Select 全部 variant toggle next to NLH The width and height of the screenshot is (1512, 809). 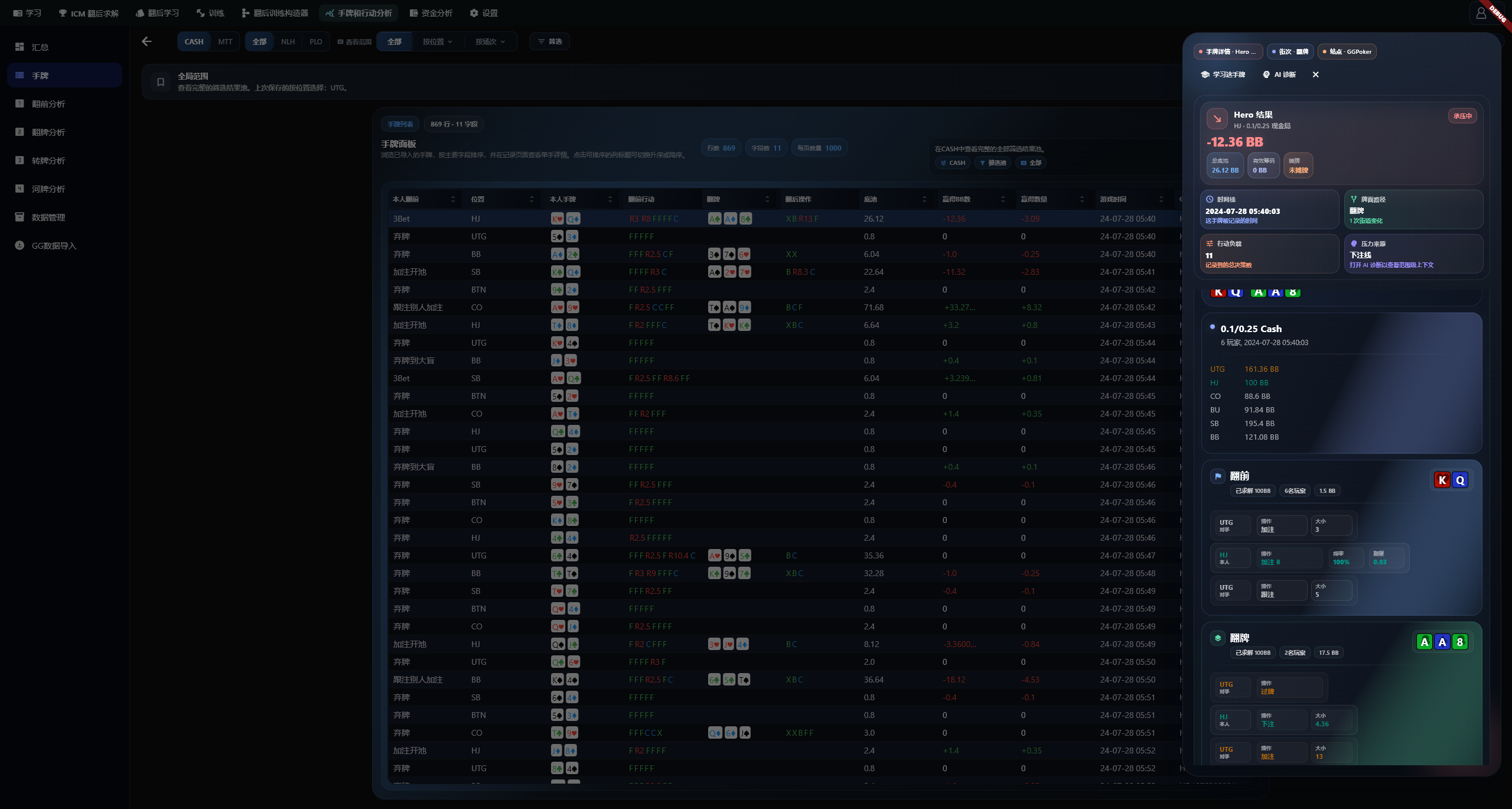point(259,41)
